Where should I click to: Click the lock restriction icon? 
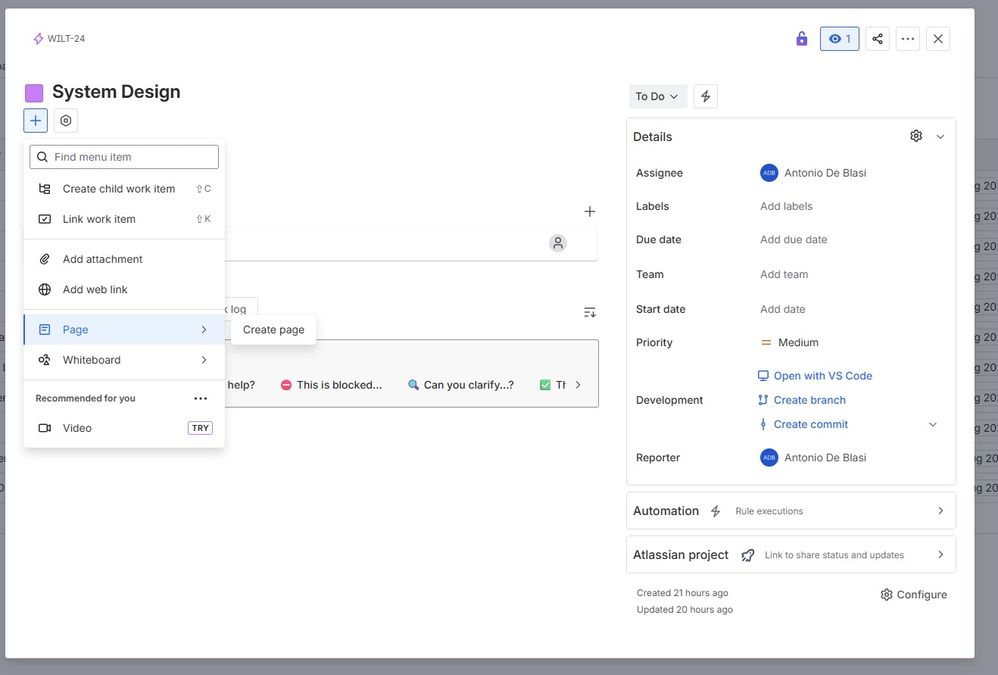(x=801, y=39)
